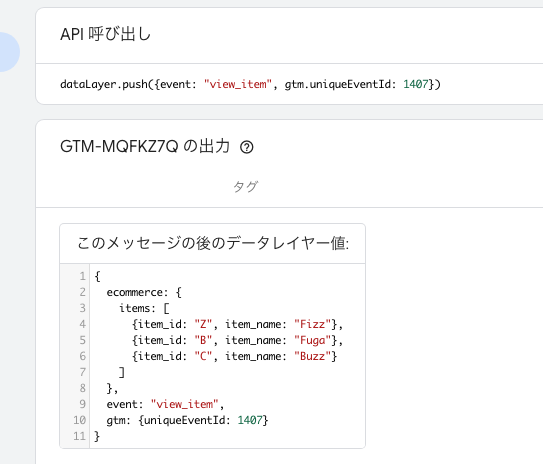Image resolution: width=543 pixels, height=464 pixels.
Task: Click the item_id "Z" Fizz line
Action: coord(237,324)
